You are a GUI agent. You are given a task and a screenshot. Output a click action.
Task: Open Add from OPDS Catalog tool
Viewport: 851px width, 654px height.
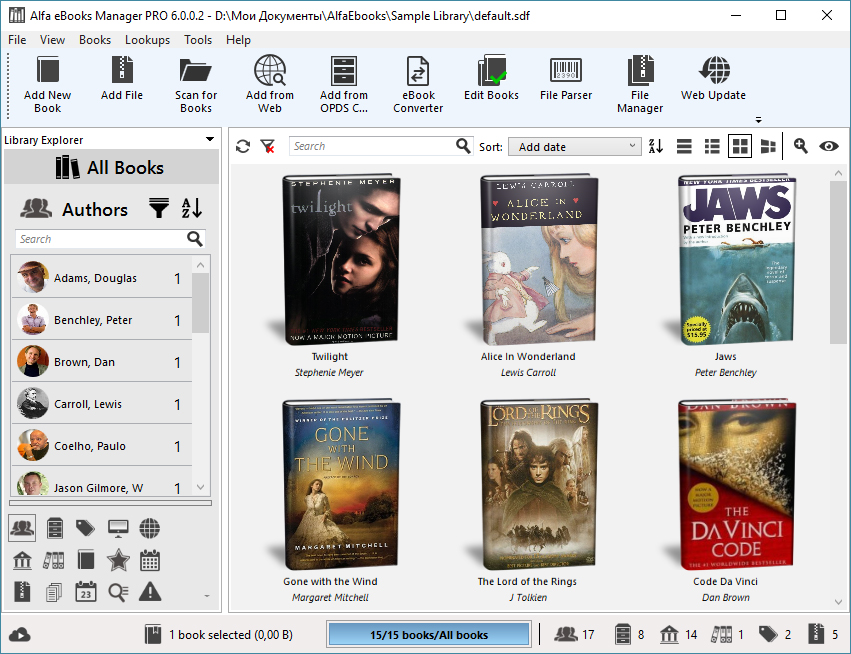344,84
